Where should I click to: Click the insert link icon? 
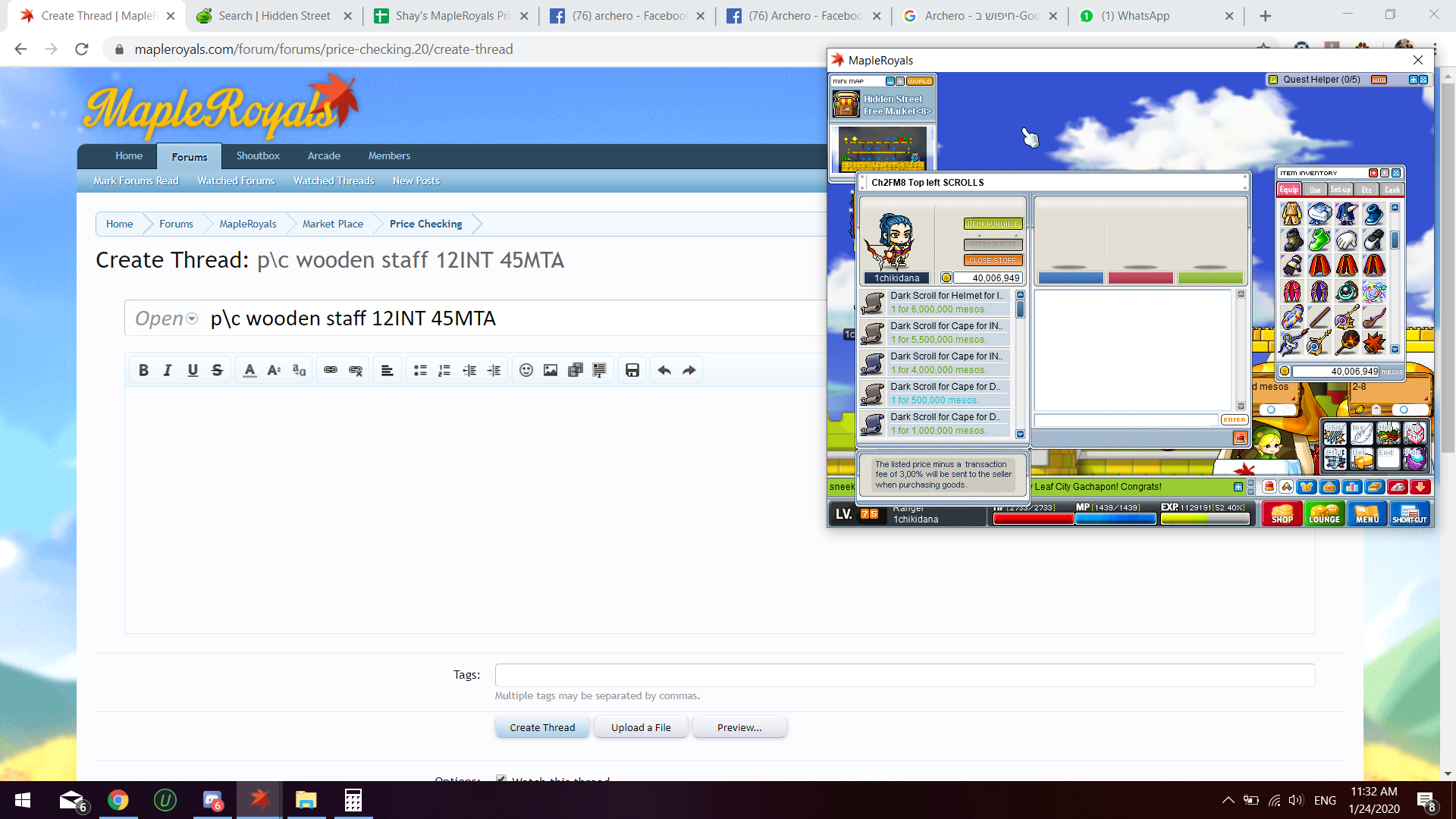331,370
